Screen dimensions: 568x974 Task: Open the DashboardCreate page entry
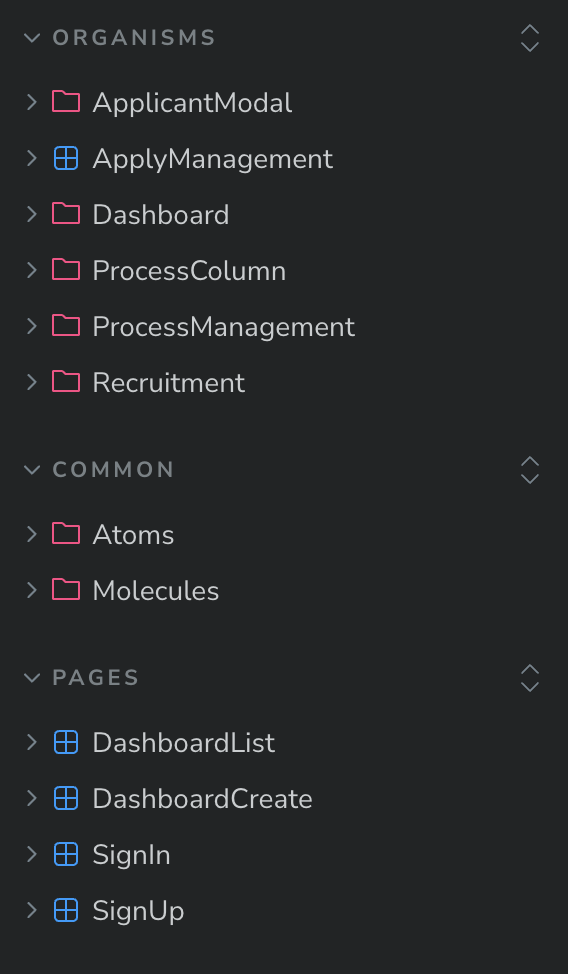pos(202,799)
